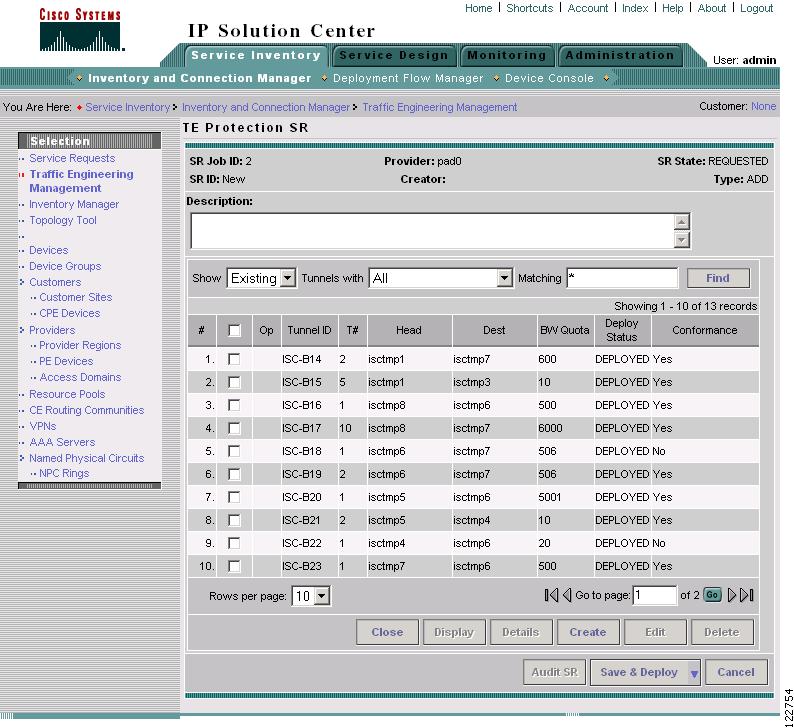Expand Named Physical Circuits node
Screen dimensions: 794x728
22,458
